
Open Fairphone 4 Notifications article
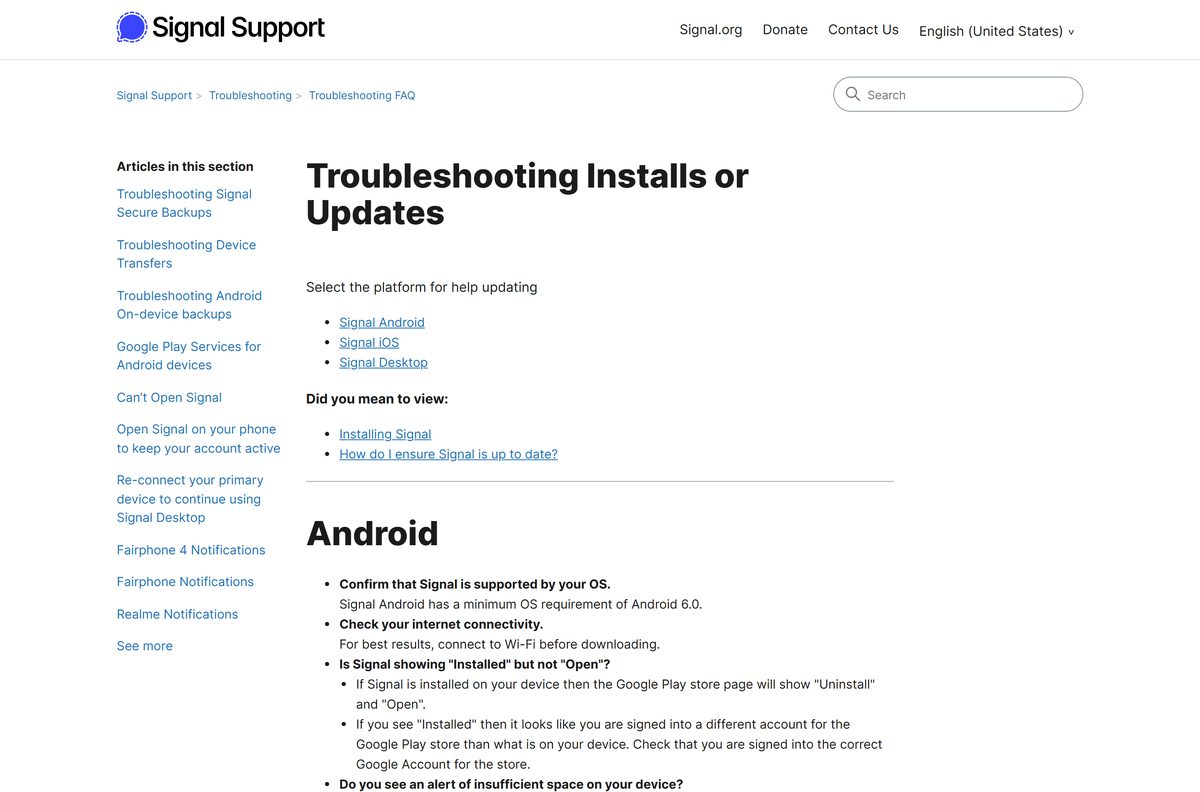coord(191,550)
